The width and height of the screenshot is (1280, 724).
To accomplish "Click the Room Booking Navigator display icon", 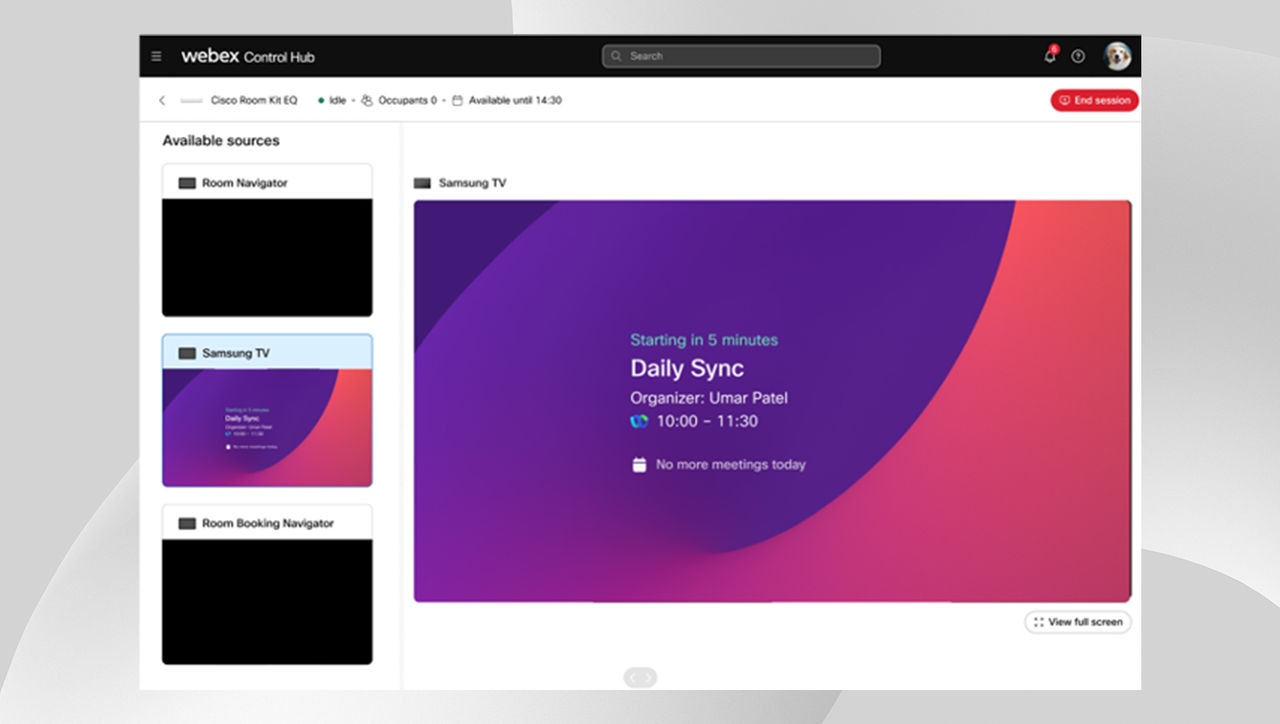I will pyautogui.click(x=187, y=523).
